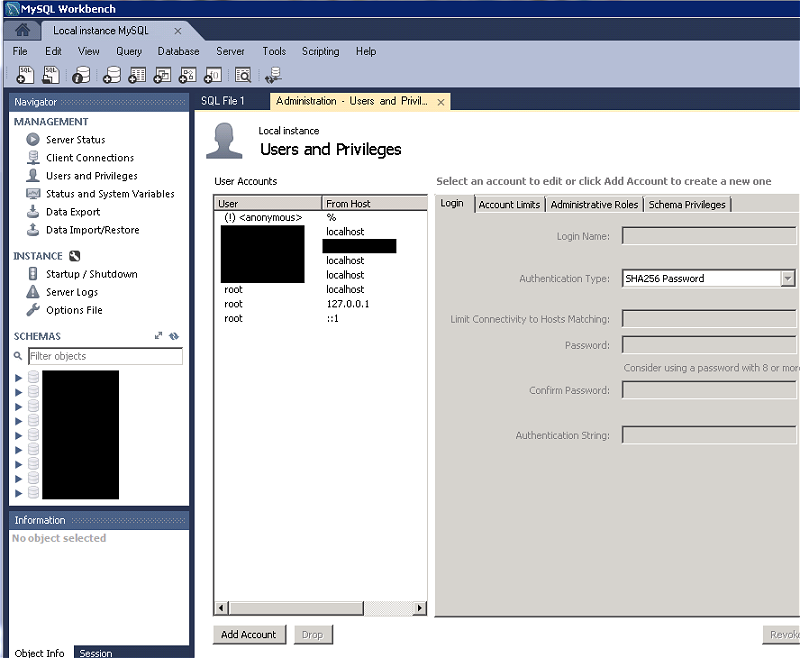Go to the Workbench home screen tab
The image size is (800, 658).
click(x=22, y=31)
